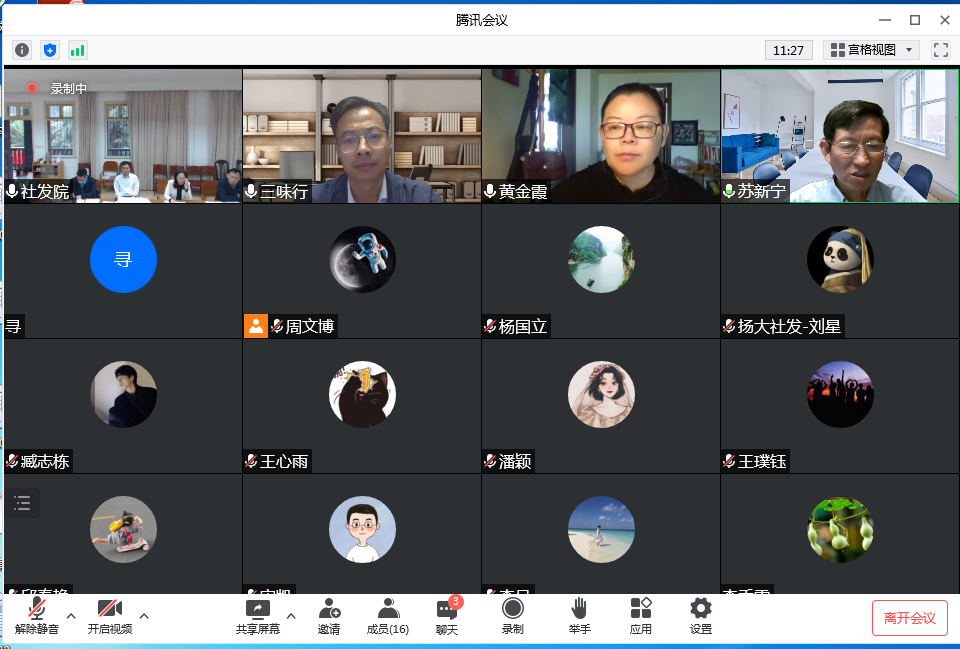Open 设置 settings gear

(701, 616)
